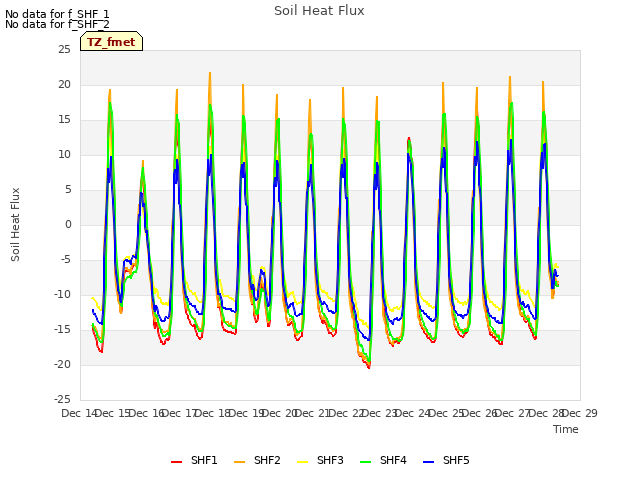The width and height of the screenshot is (640, 480).
Task: Click the 'No data for f_SHF_1' message
Action: click(57, 14)
